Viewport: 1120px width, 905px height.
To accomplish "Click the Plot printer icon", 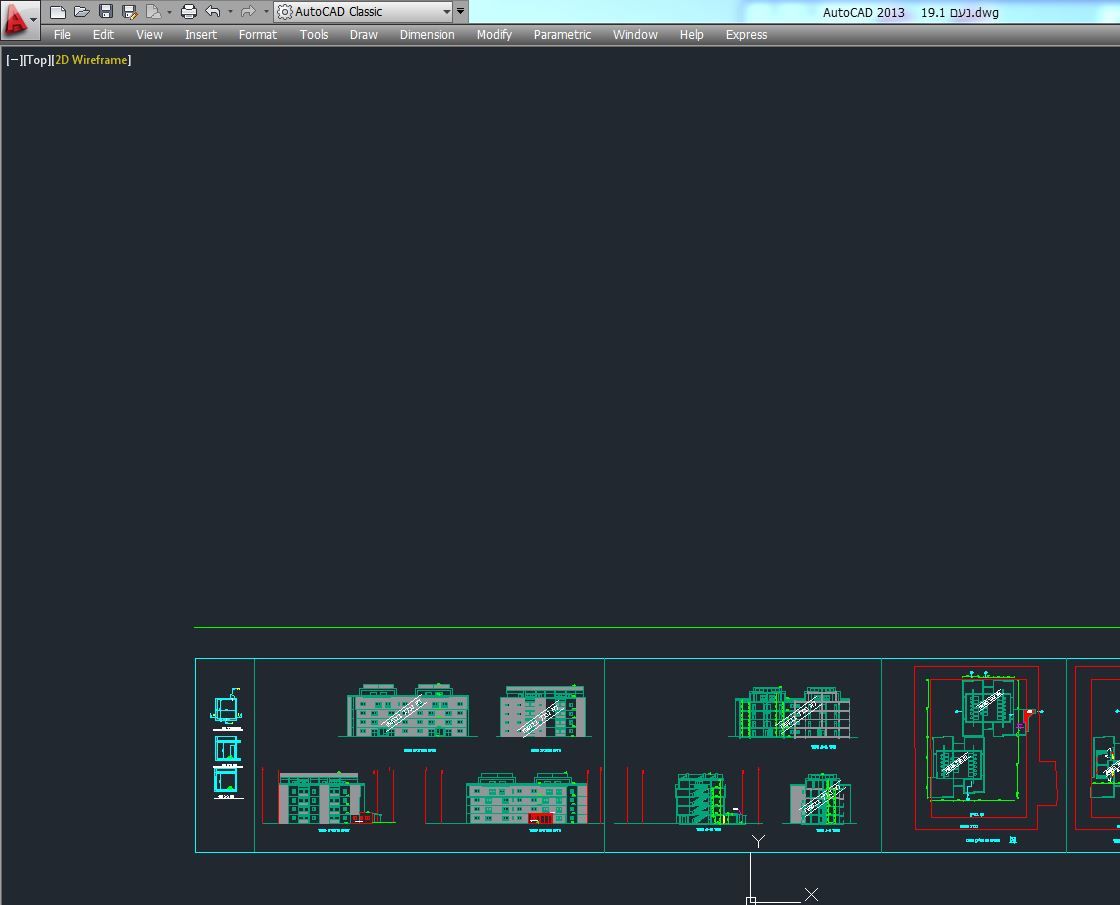I will coord(188,12).
